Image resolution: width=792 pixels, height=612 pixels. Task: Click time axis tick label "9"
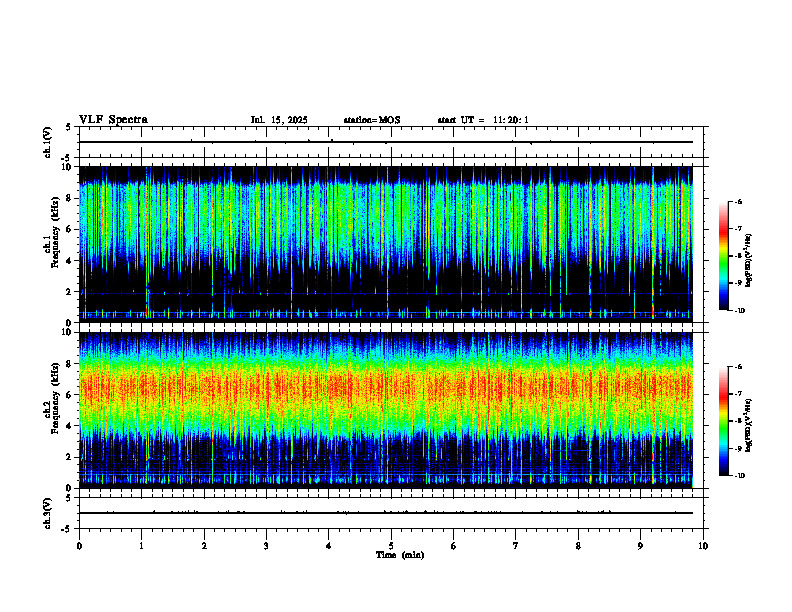[640, 546]
